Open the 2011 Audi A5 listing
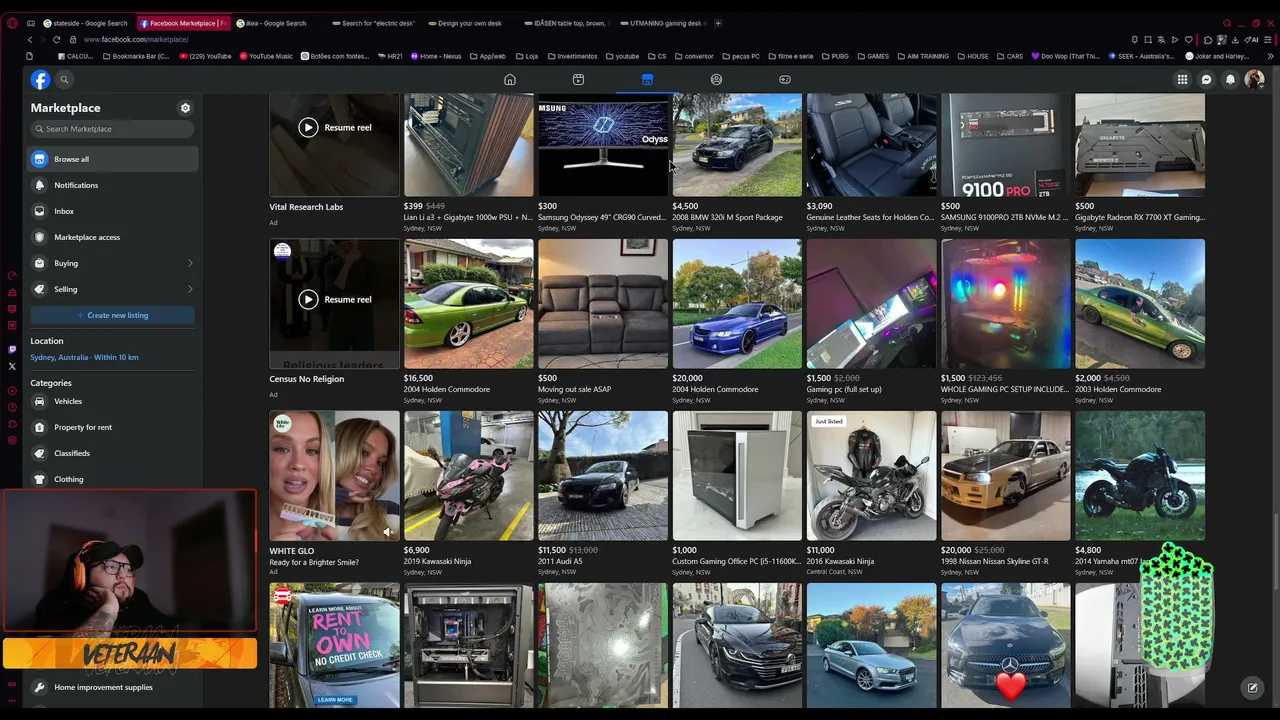1280x720 pixels. coord(603,494)
